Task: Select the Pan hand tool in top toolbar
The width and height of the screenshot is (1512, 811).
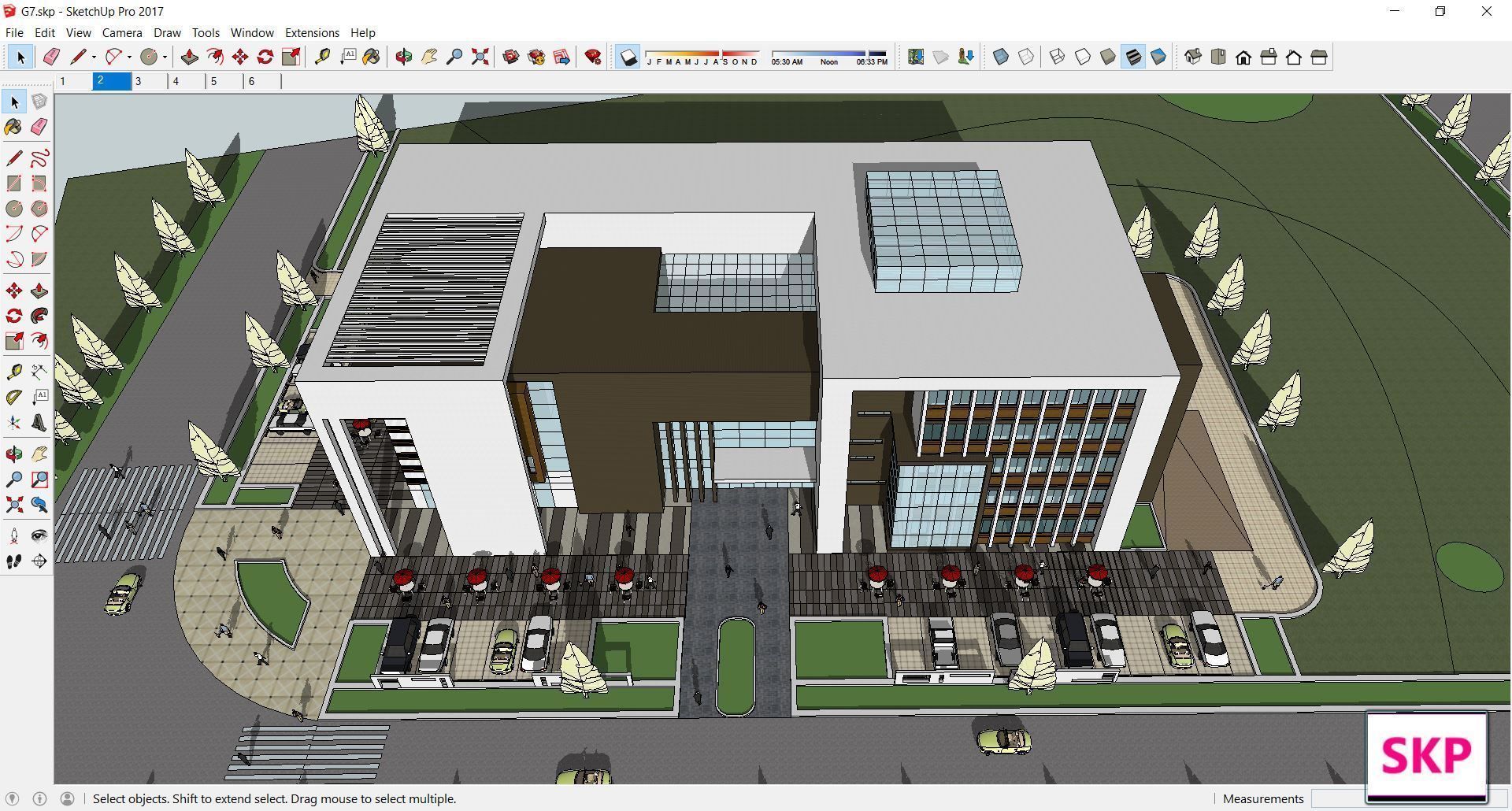Action: tap(429, 57)
